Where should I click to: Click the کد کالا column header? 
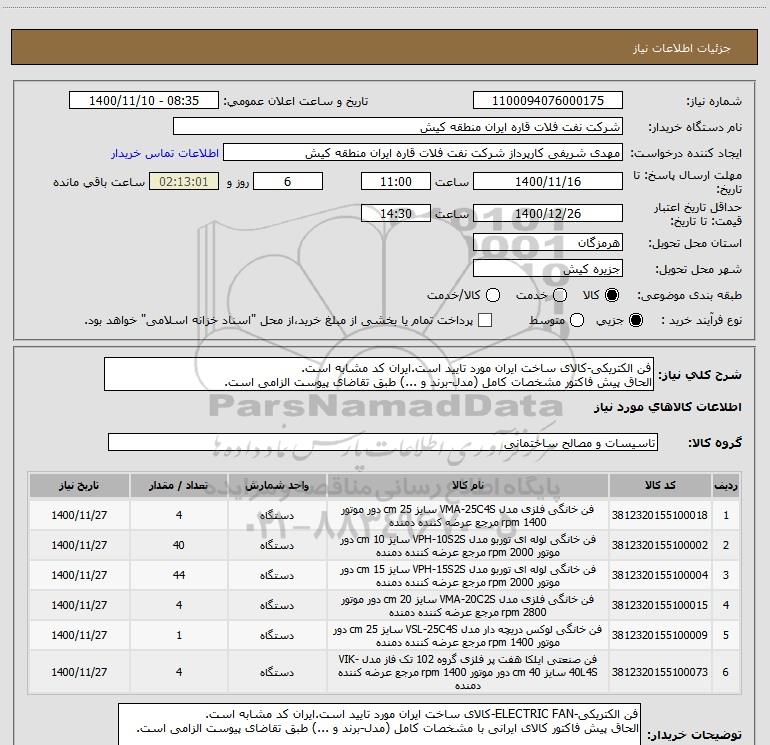click(660, 485)
